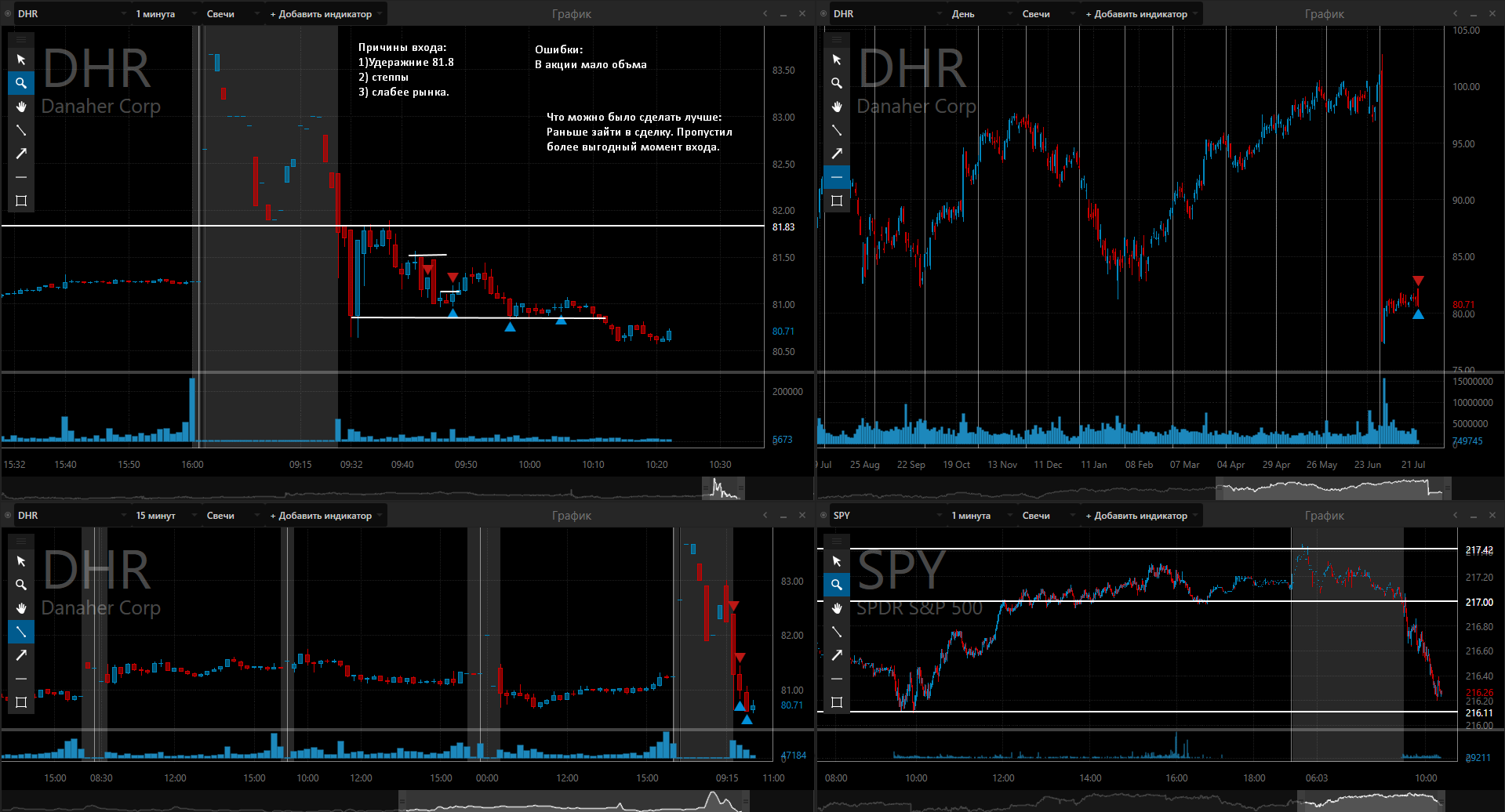Click the collapse arrow in DHR daily chart header

point(1456,13)
